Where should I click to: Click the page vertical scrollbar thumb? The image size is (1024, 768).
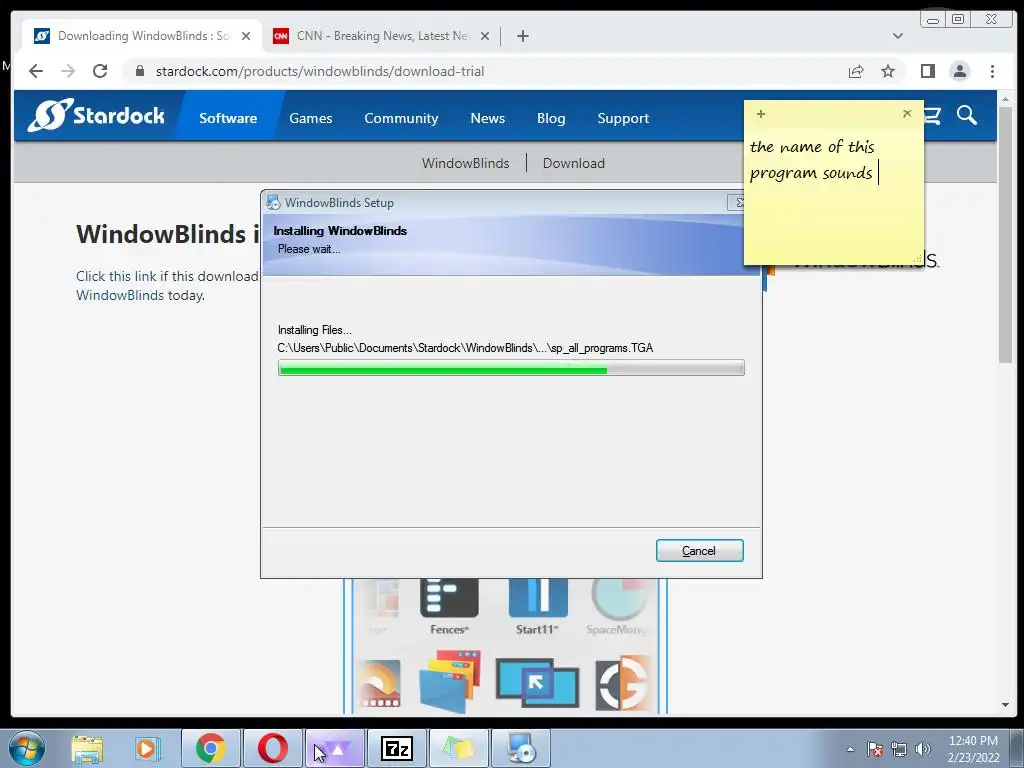coord(1005,235)
